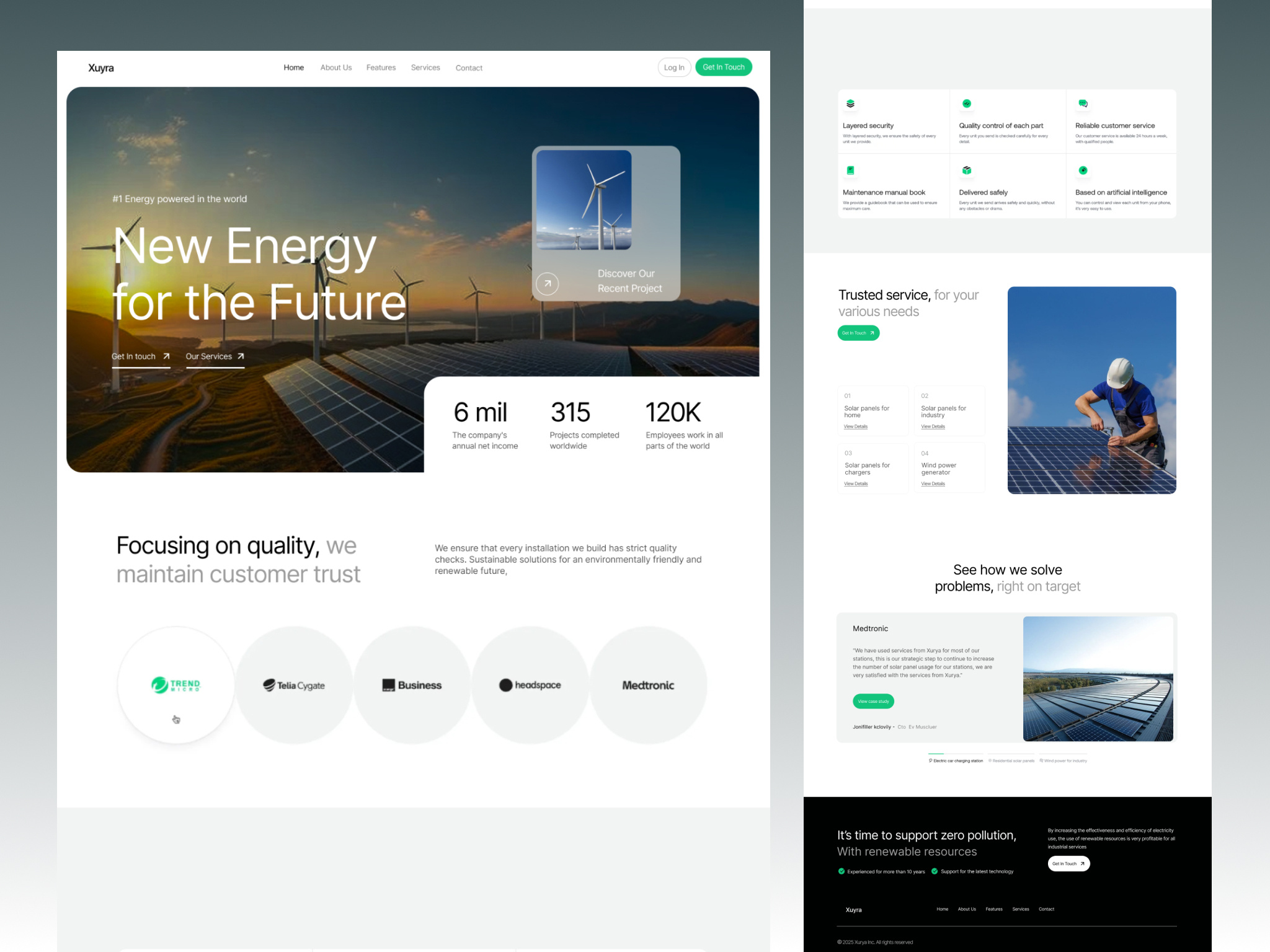Viewport: 1270px width, 952px height.
Task: Open View Details under Solar panels for home
Action: tap(856, 426)
